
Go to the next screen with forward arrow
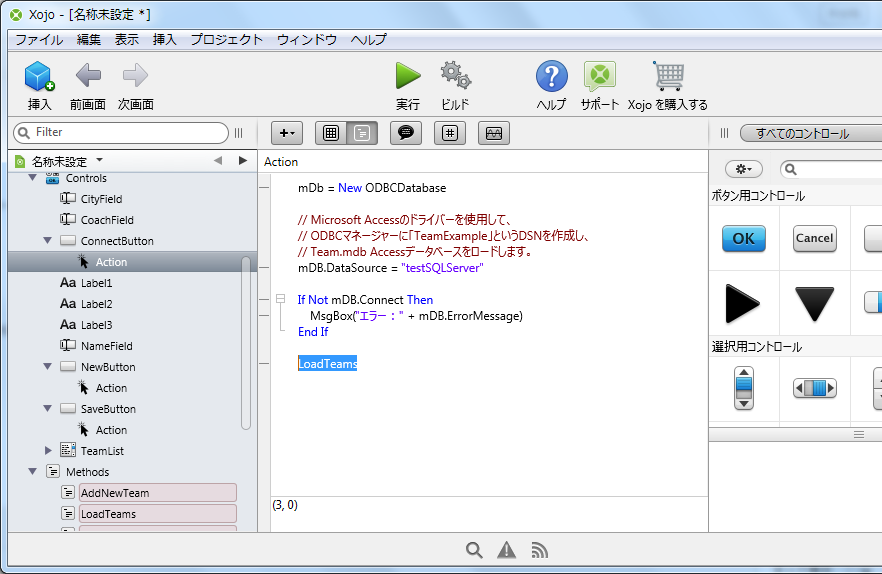(135, 75)
